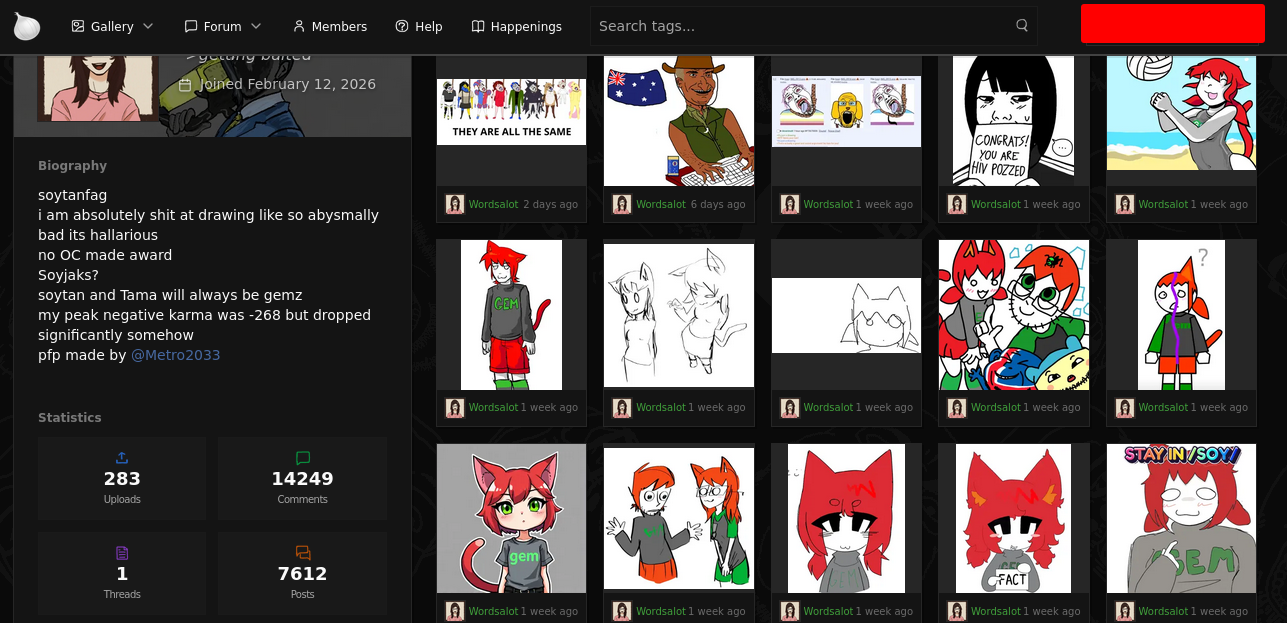Click the Happenings book icon
This screenshot has height=623, width=1287.
(478, 26)
